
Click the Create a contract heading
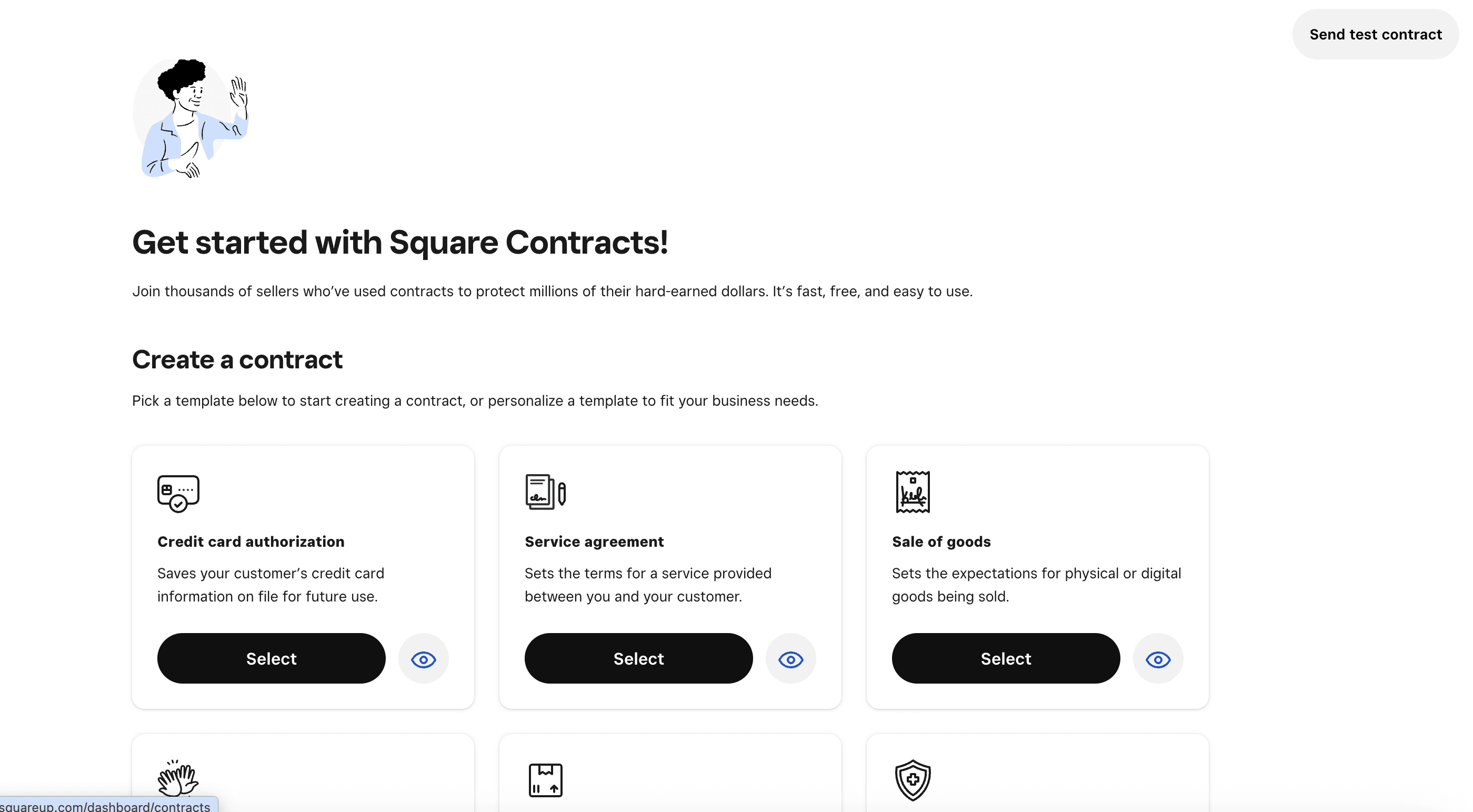click(237, 359)
